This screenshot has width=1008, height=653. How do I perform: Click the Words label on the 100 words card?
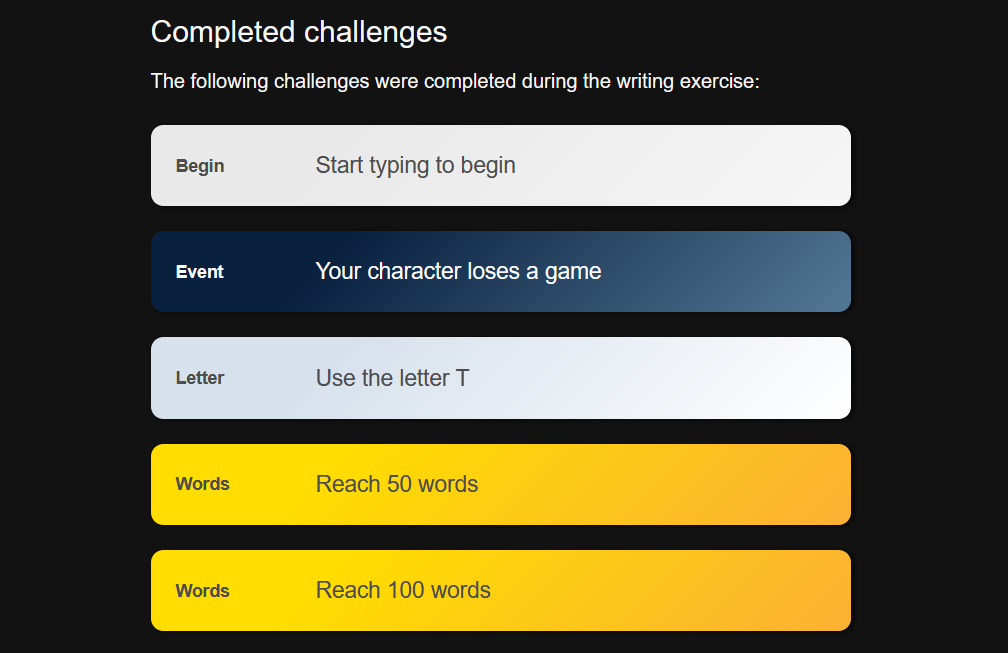[202, 591]
